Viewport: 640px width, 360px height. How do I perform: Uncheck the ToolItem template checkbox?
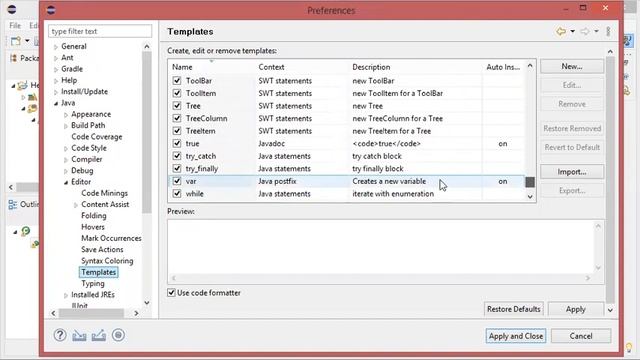(x=177, y=93)
